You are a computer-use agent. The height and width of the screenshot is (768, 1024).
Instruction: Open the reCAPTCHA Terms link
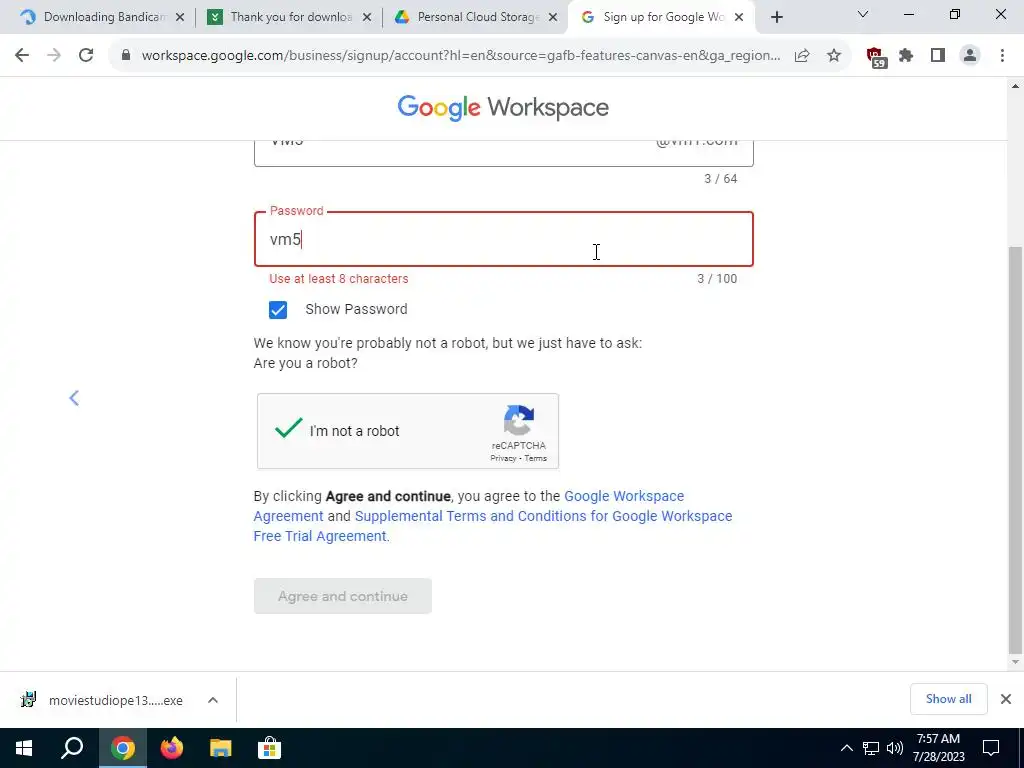(x=536, y=458)
